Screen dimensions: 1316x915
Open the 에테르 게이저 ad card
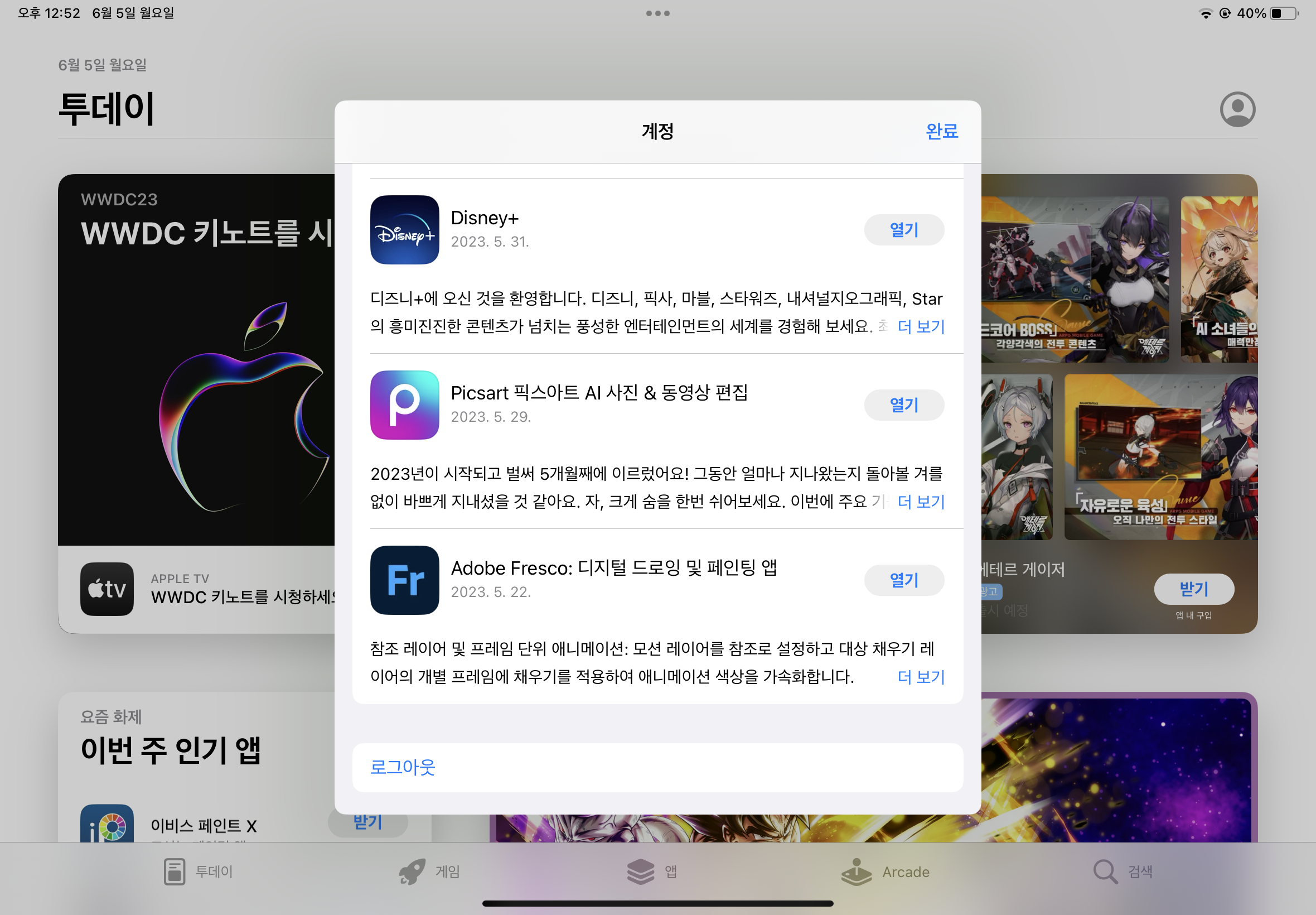(x=1120, y=403)
